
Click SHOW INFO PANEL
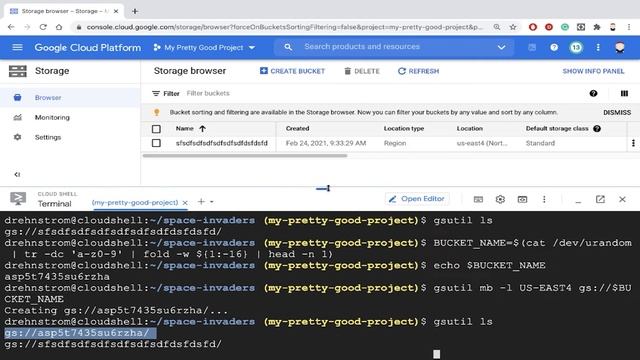tap(593, 71)
